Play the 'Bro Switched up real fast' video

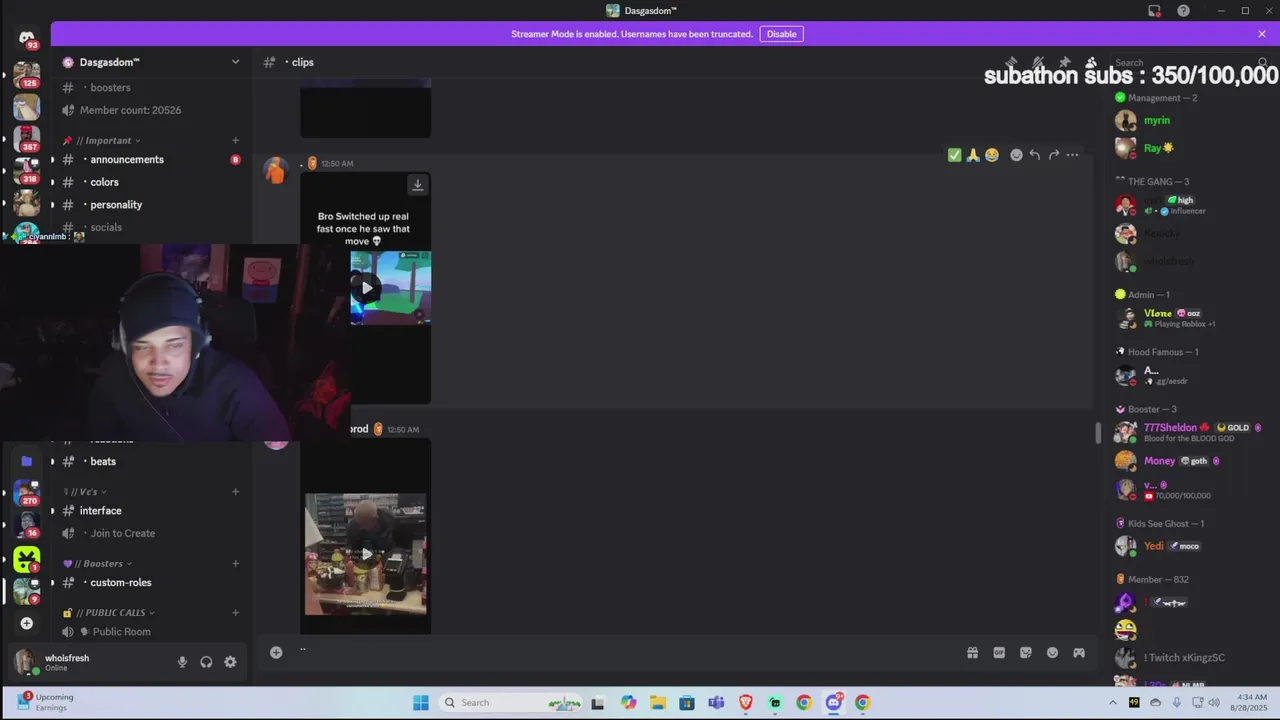point(367,288)
